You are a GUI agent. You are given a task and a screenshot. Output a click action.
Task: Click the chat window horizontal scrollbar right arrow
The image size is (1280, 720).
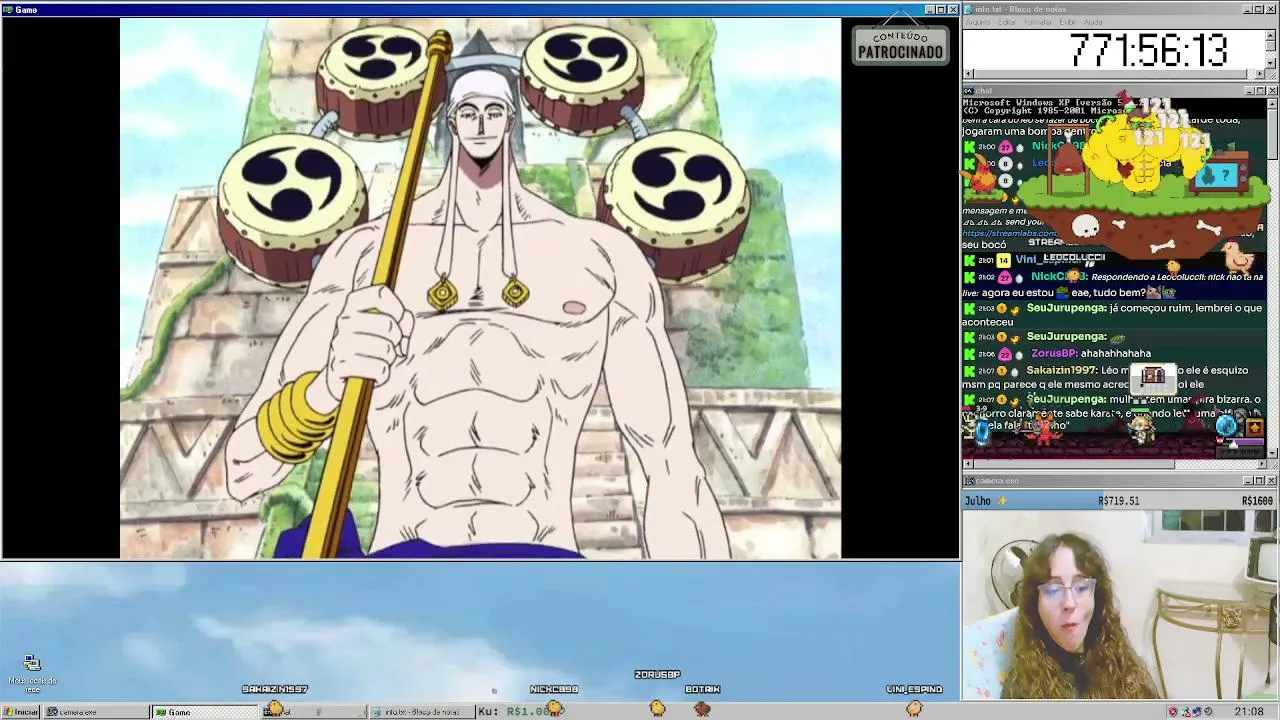[x=1260, y=463]
